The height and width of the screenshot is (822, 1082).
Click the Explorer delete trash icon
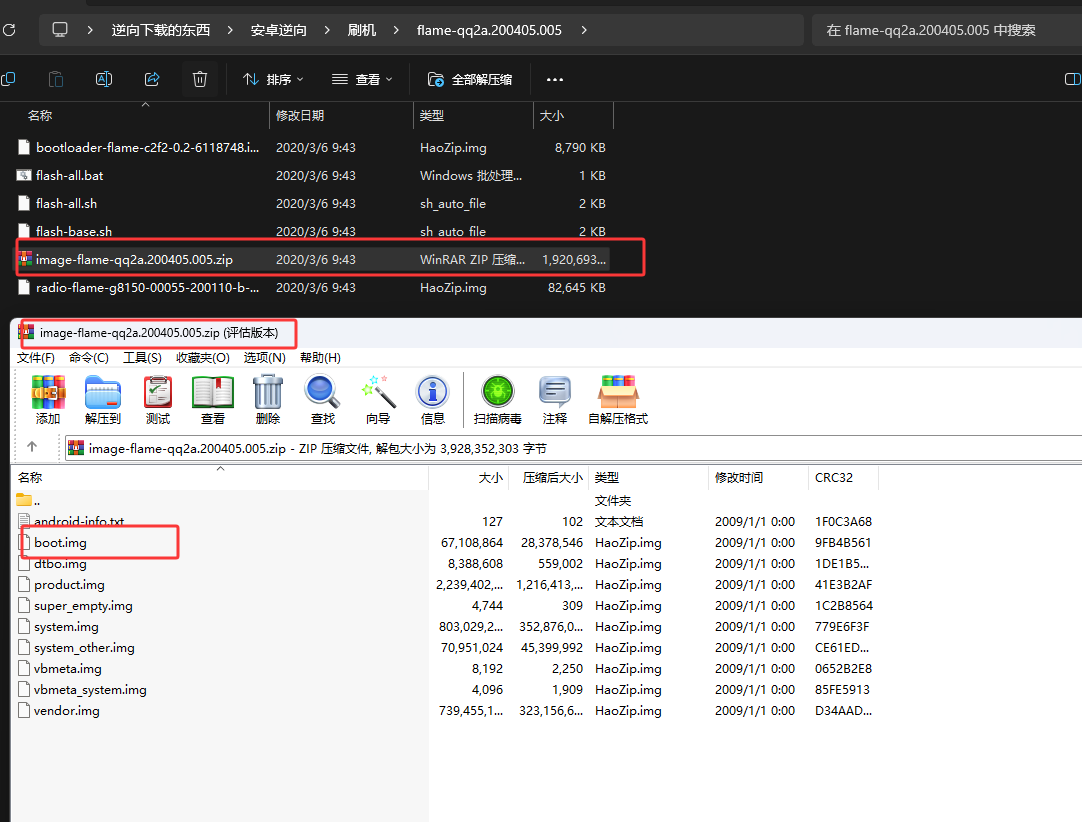(x=200, y=79)
